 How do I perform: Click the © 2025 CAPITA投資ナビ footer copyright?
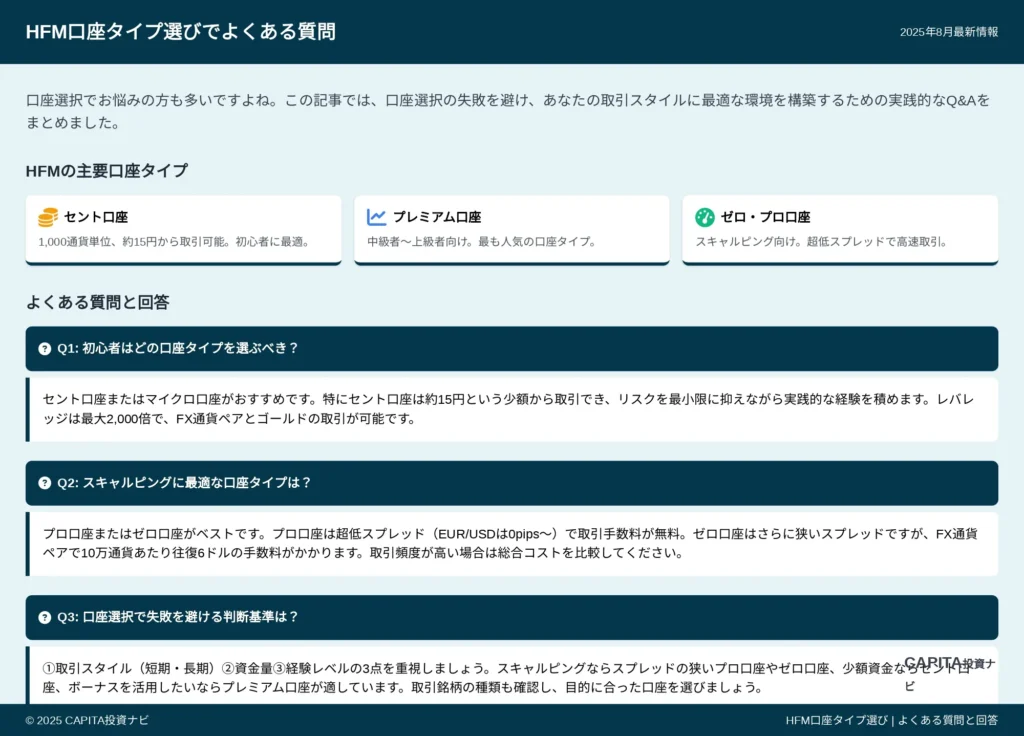click(x=87, y=720)
